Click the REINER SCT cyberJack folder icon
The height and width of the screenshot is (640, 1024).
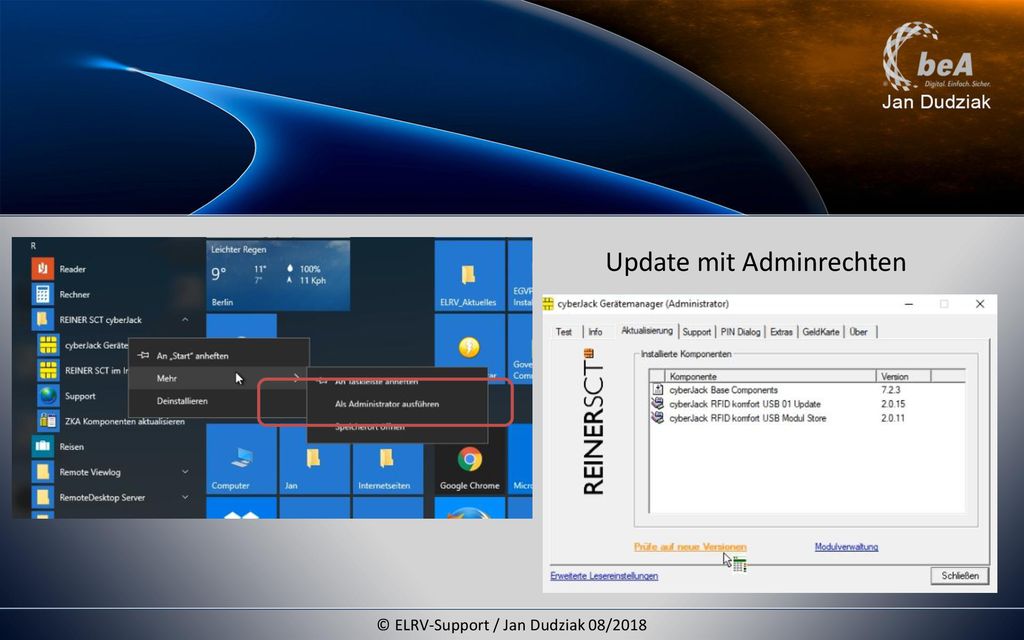pos(42,319)
